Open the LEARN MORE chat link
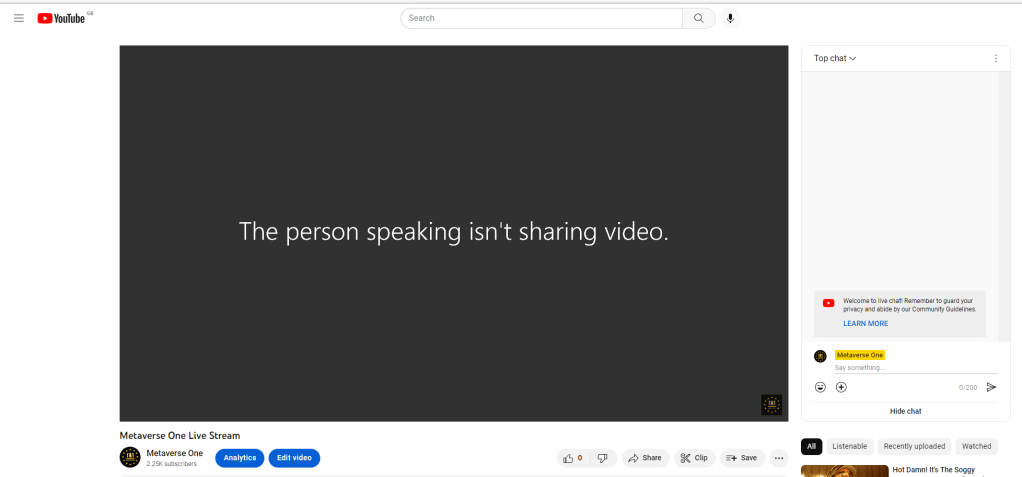The image size is (1022, 477). 865,324
